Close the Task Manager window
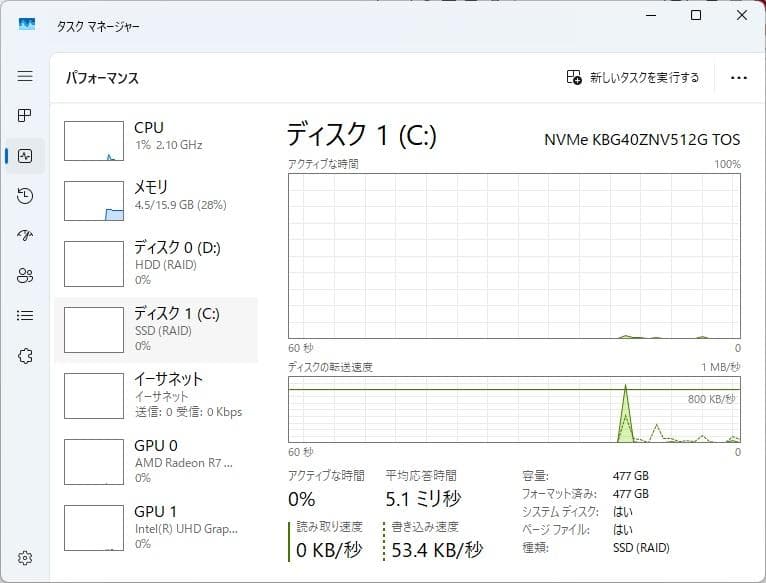The height and width of the screenshot is (583, 766). pyautogui.click(x=742, y=15)
